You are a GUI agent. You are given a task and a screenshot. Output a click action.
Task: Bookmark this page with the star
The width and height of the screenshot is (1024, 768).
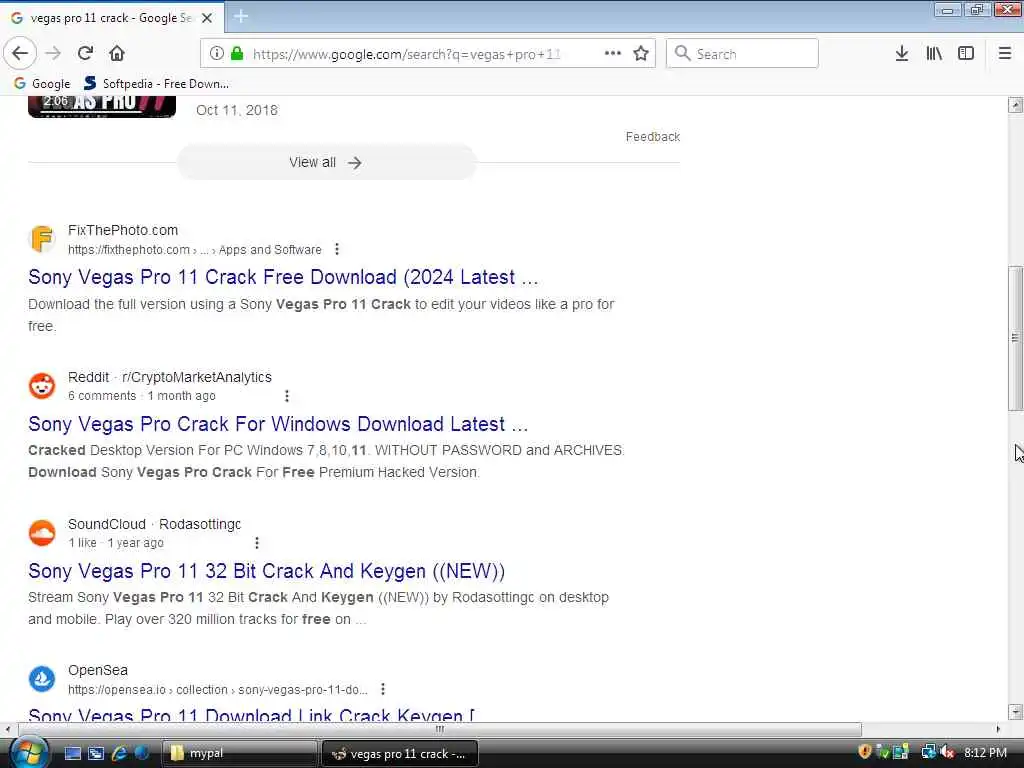[x=641, y=54]
